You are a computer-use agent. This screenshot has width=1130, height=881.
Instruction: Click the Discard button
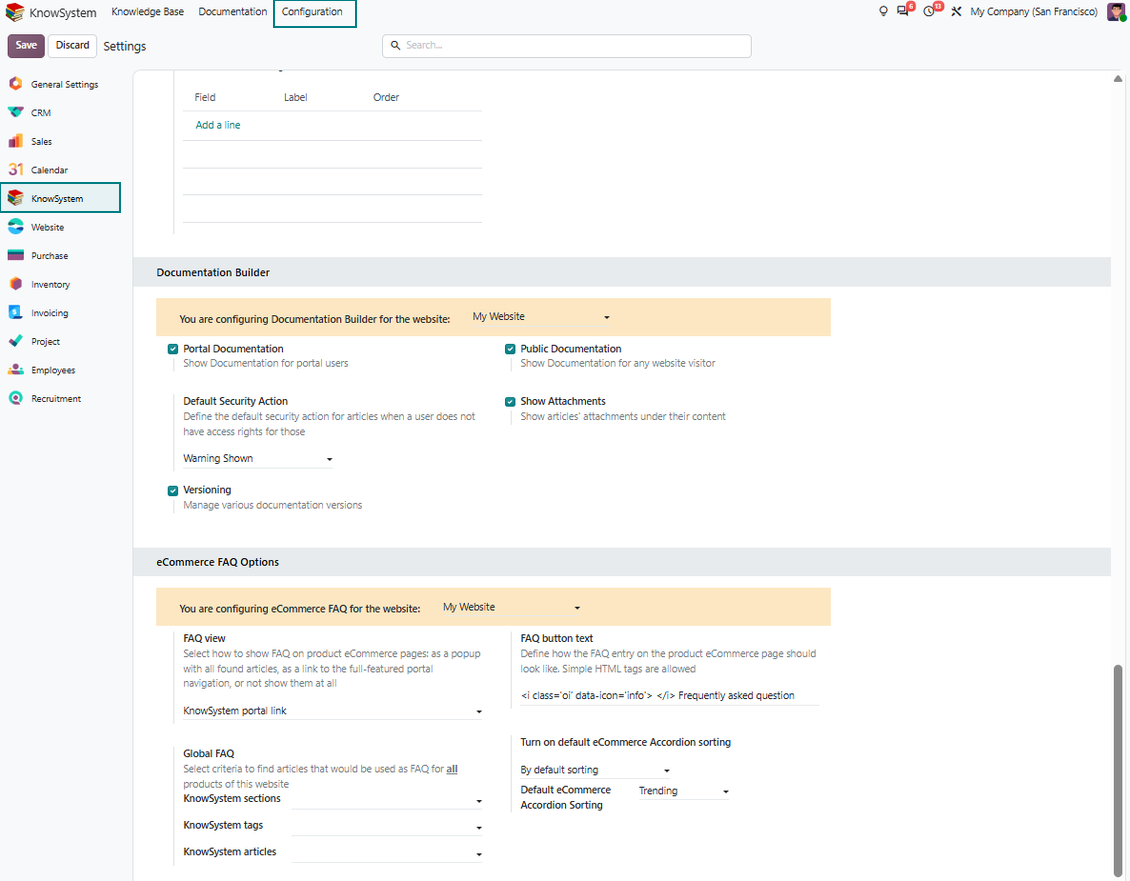click(x=73, y=45)
